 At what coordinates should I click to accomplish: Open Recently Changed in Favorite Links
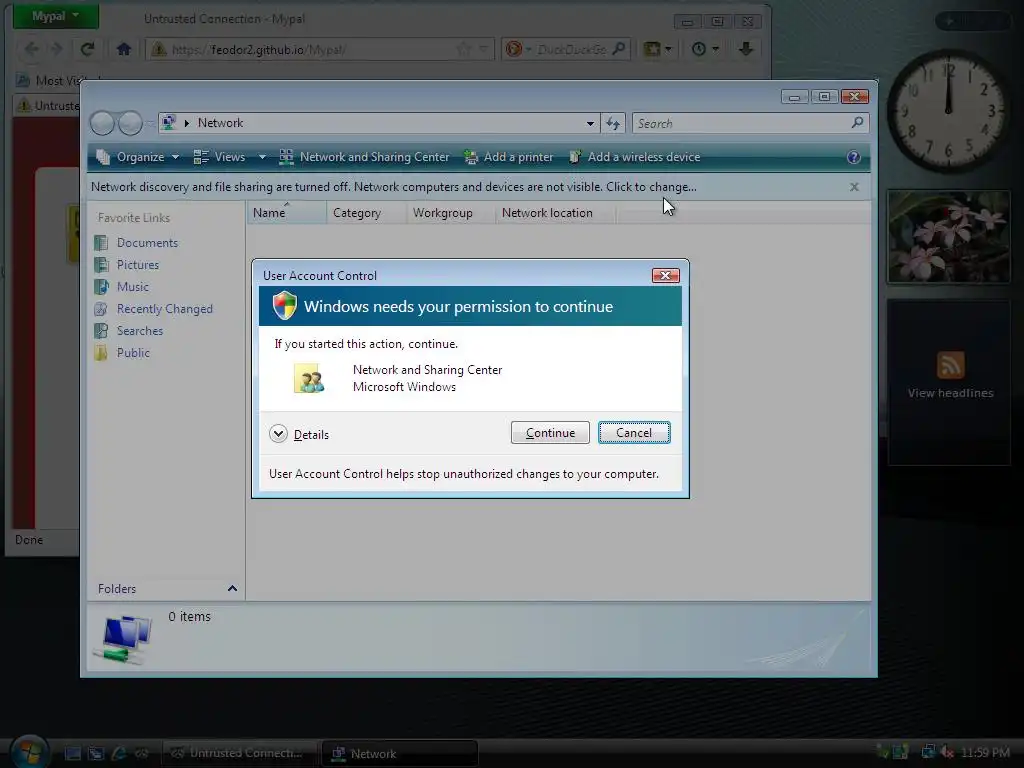[165, 309]
